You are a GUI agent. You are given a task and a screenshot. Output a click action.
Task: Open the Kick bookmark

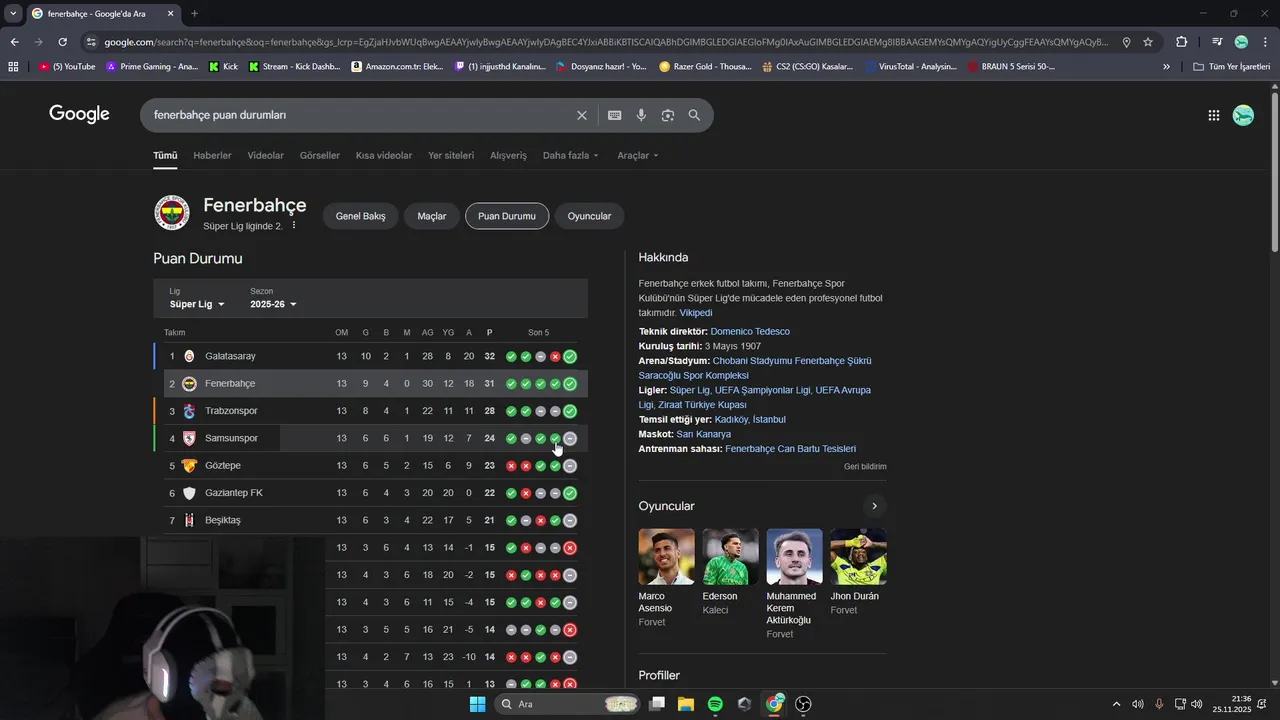[x=223, y=67]
